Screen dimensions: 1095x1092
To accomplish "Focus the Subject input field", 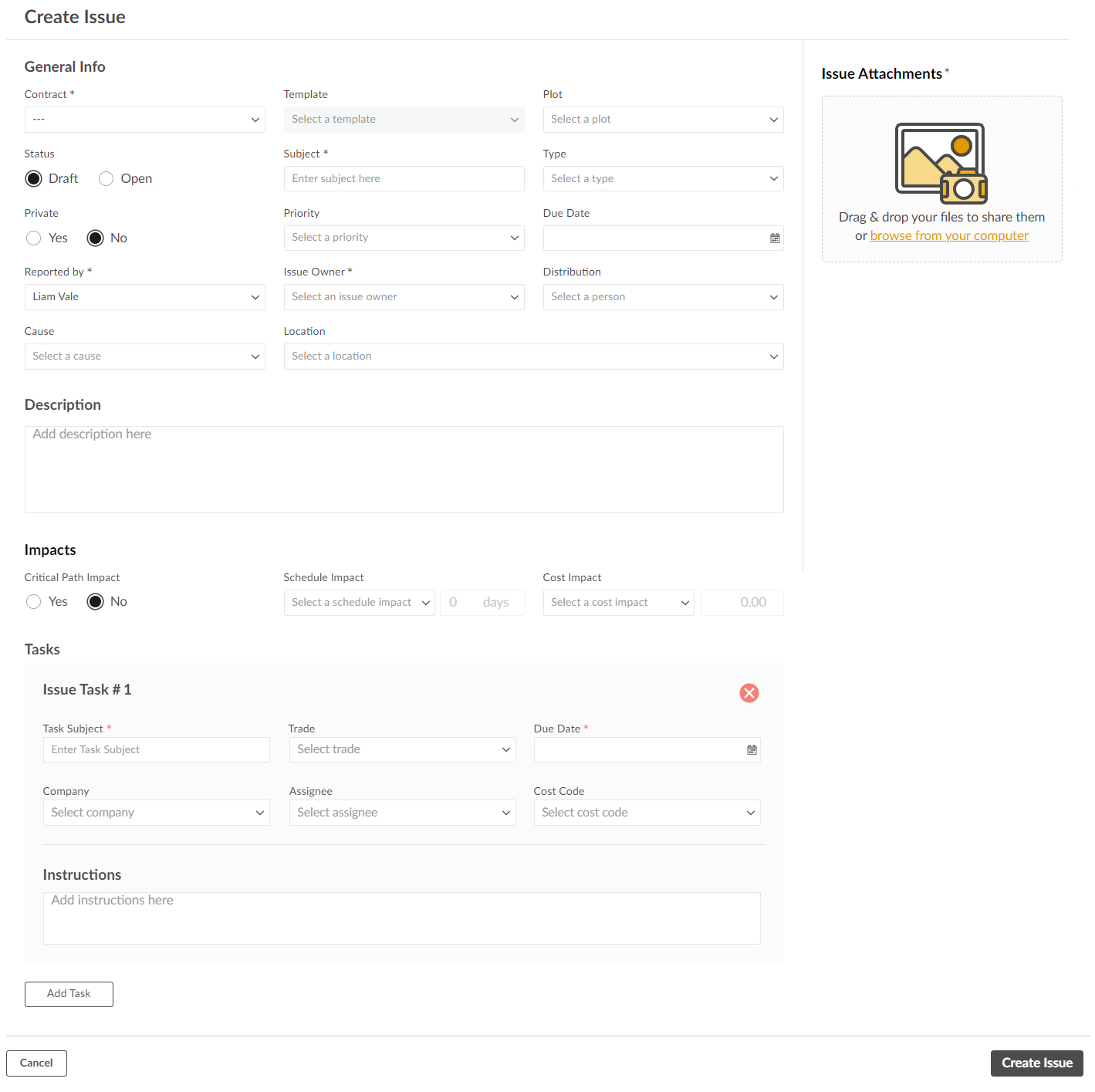I will tap(404, 179).
